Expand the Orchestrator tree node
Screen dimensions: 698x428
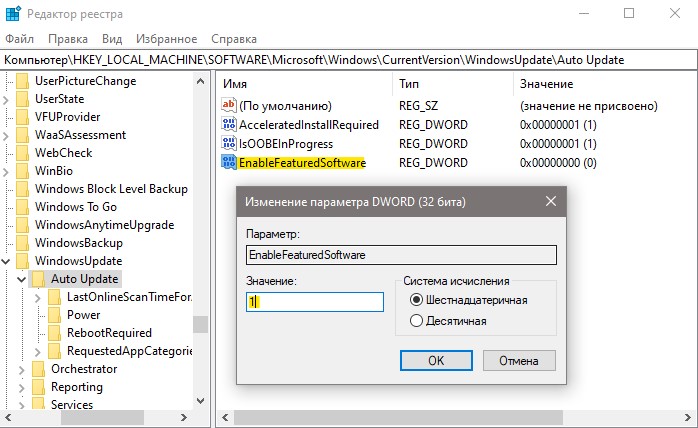tap(21, 370)
